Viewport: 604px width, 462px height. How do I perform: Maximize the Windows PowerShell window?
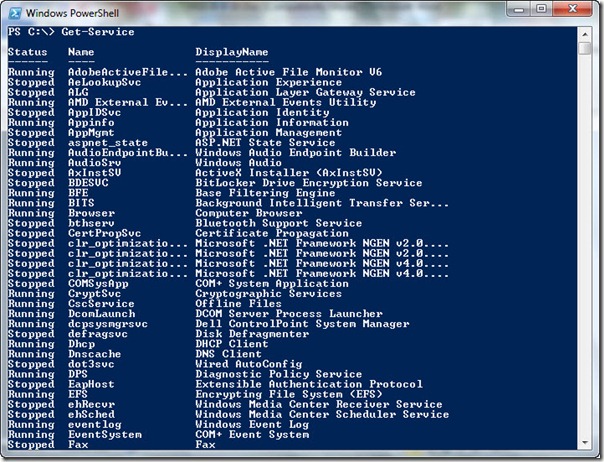(541, 9)
